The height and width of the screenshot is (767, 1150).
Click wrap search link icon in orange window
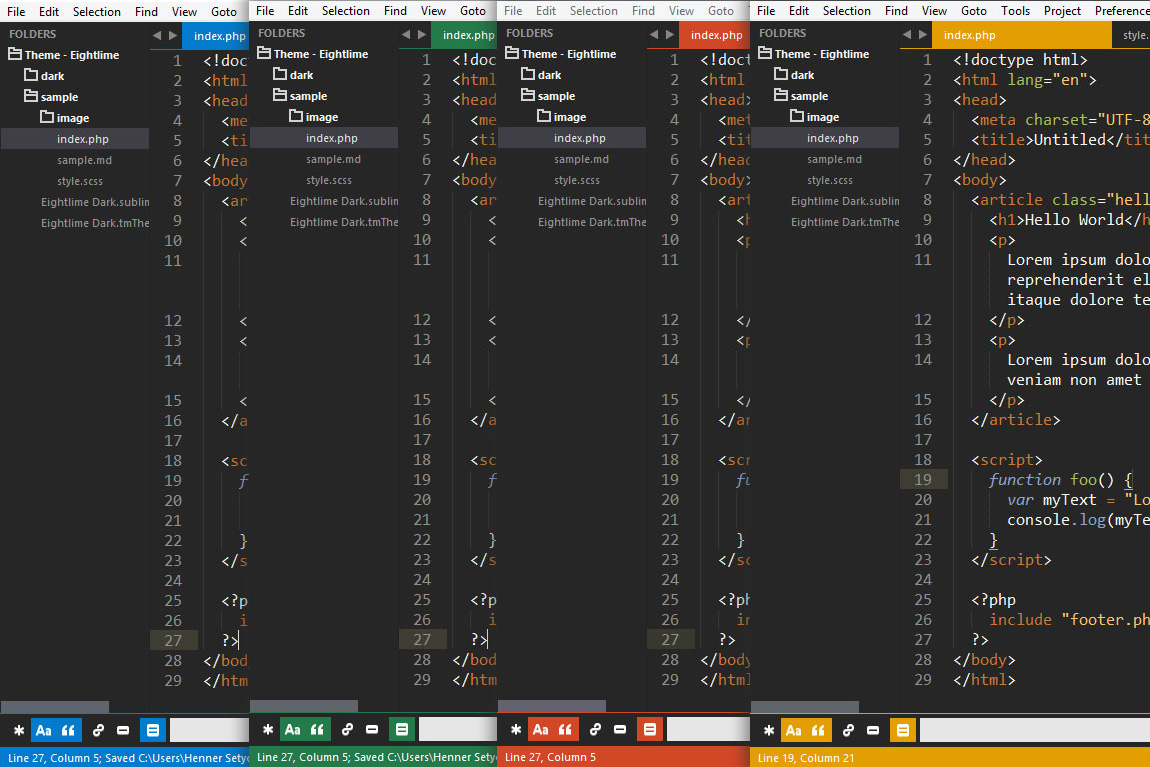(x=848, y=730)
